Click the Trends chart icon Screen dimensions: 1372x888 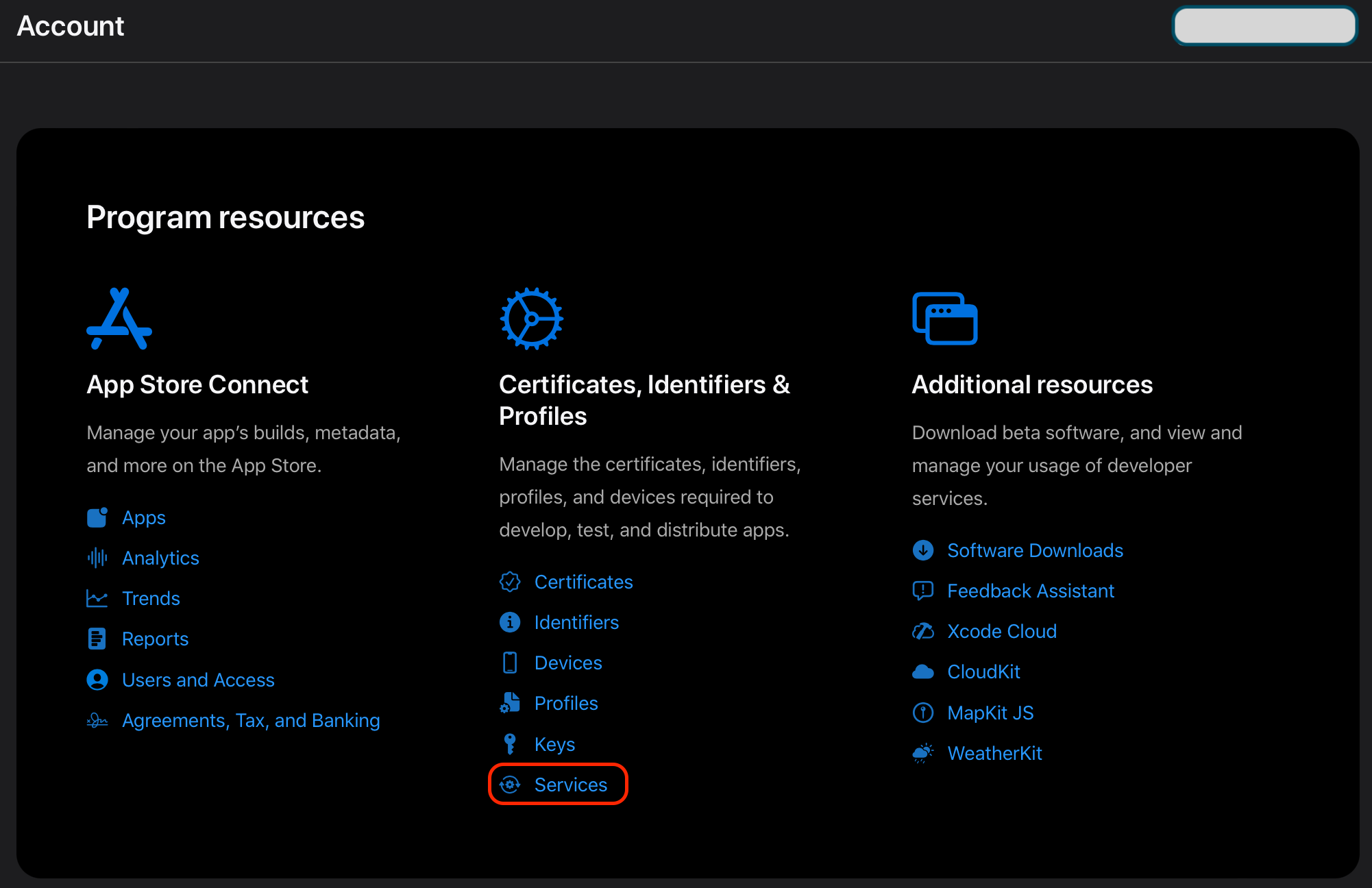[97, 598]
